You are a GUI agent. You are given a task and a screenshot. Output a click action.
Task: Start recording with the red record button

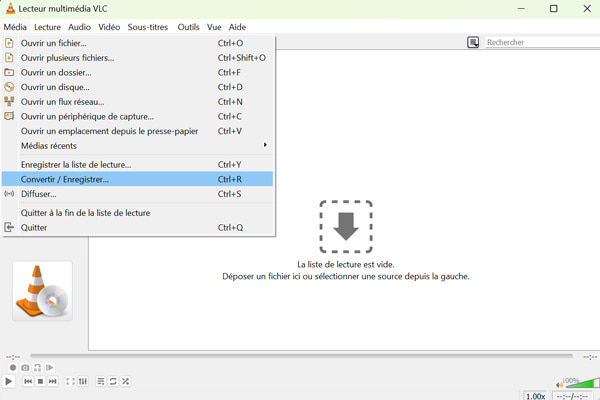coord(13,368)
